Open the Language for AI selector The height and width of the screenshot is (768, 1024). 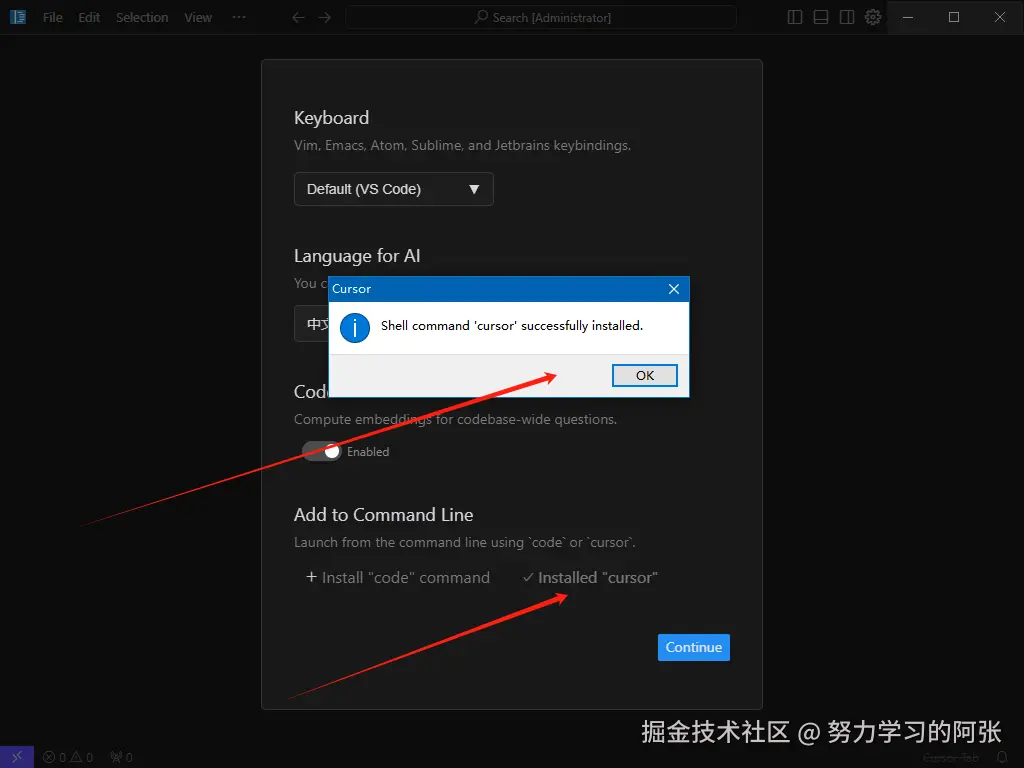click(312, 323)
